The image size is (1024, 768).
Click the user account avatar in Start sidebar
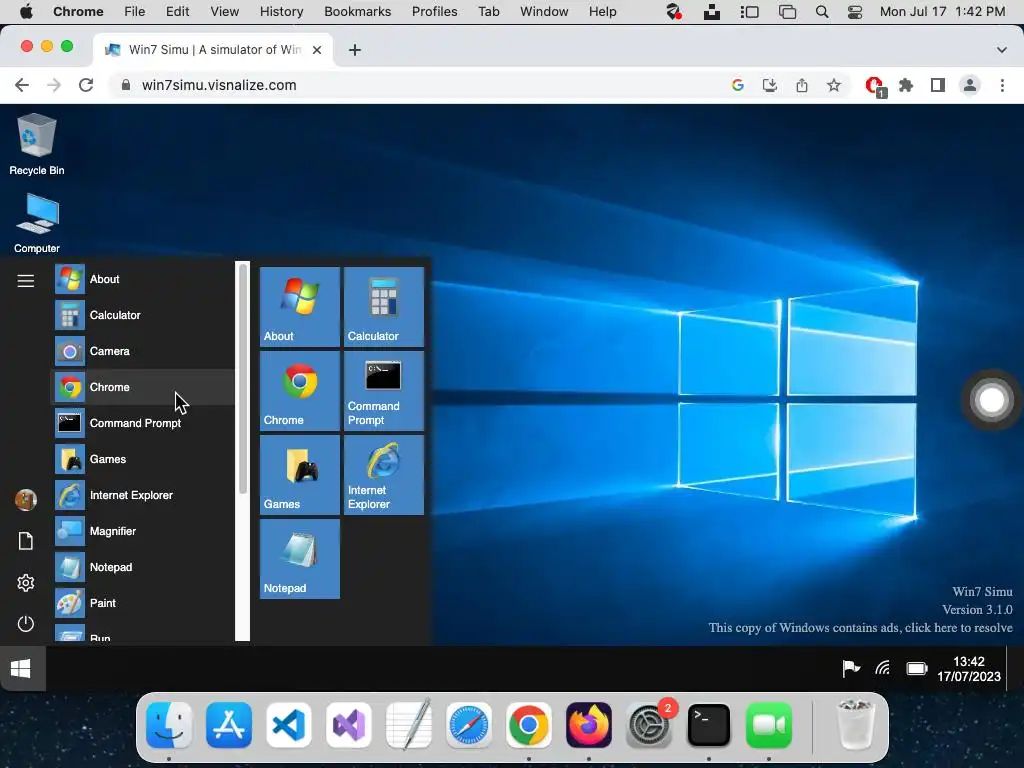pos(25,500)
